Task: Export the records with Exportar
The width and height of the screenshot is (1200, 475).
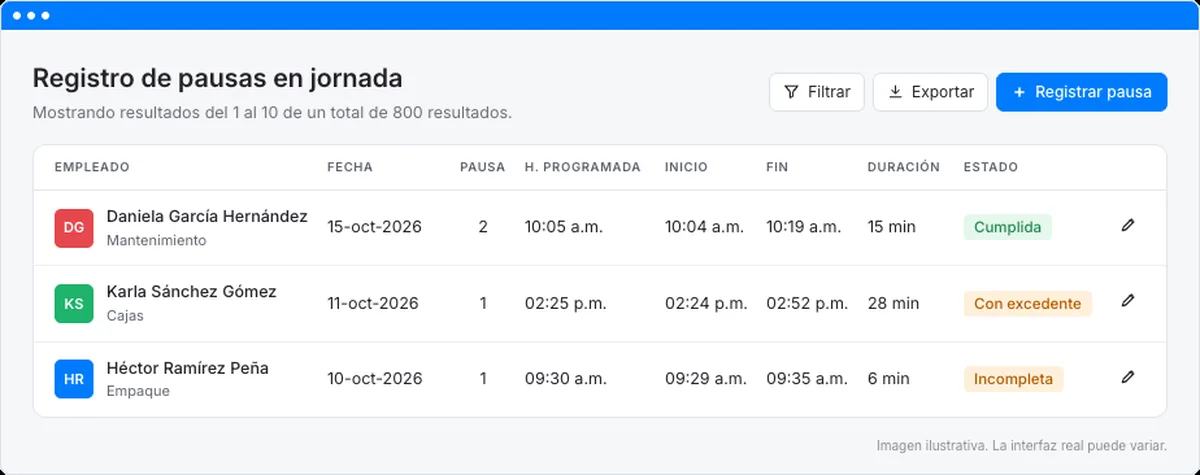Action: tap(931, 92)
